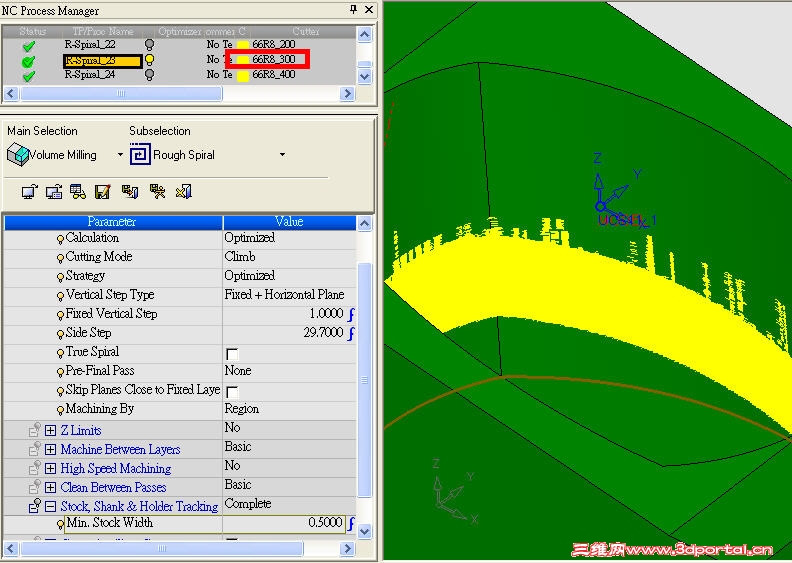Click the function icon beside Side Step value
The width and height of the screenshot is (792, 563).
(351, 333)
